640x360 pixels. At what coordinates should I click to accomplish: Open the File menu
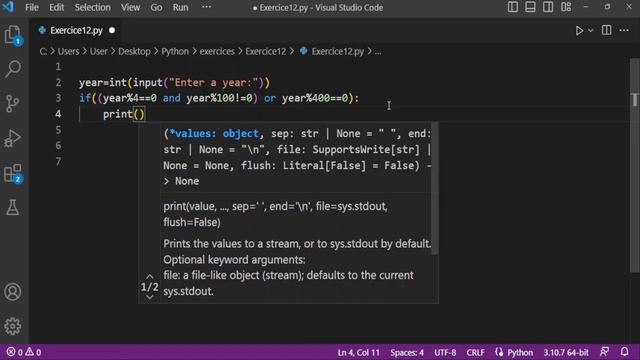[x=31, y=7]
